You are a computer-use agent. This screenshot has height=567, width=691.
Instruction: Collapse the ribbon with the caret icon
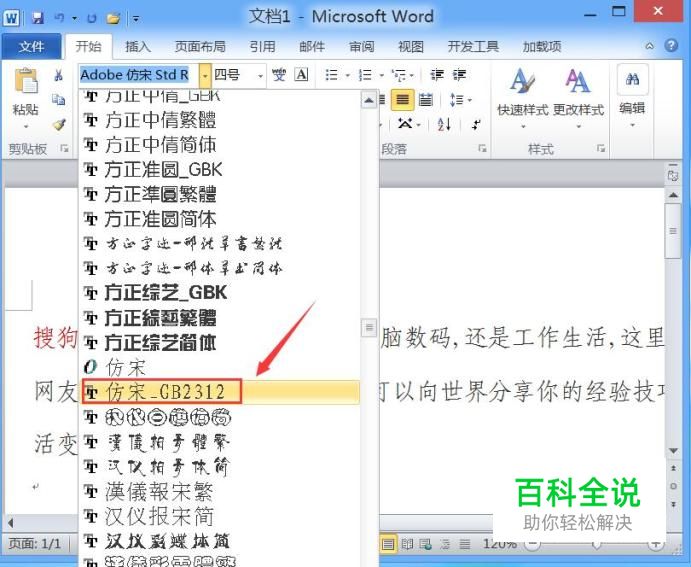pyautogui.click(x=649, y=46)
